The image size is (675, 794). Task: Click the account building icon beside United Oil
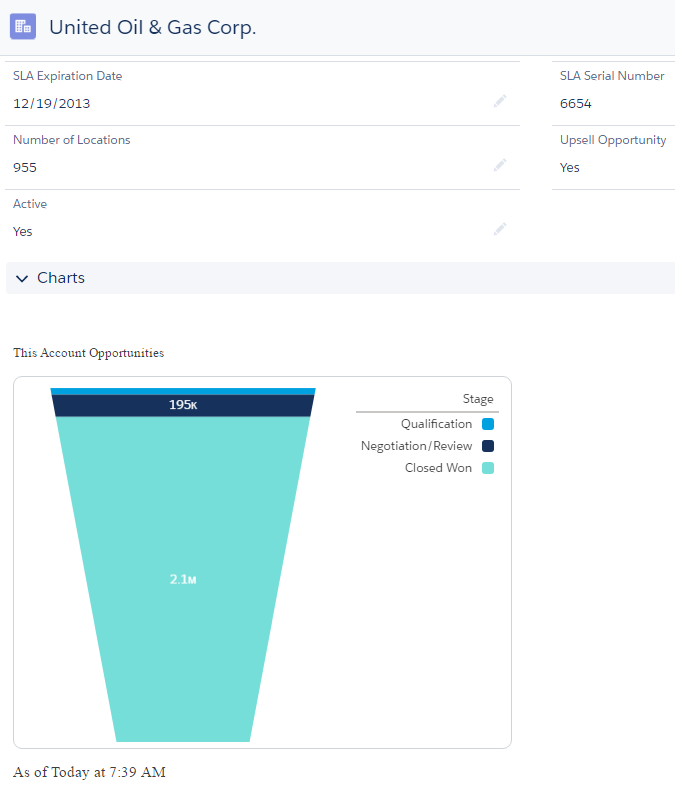(x=23, y=26)
